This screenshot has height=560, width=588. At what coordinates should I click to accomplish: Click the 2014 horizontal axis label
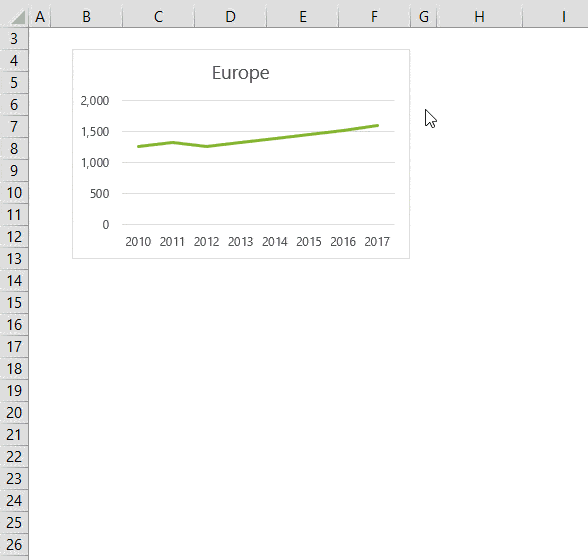pos(274,242)
